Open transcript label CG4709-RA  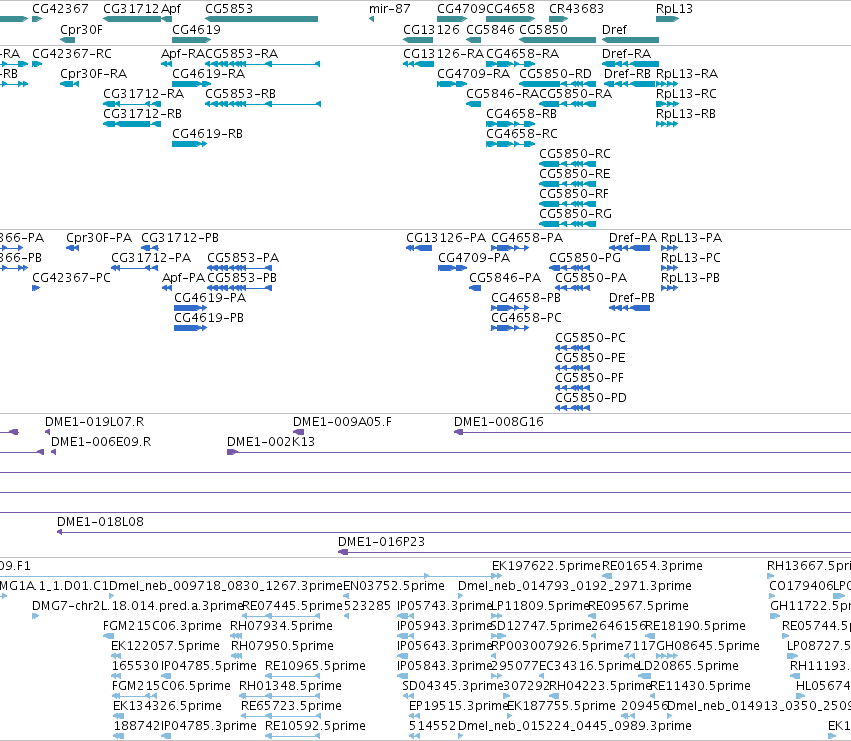[x=474, y=74]
